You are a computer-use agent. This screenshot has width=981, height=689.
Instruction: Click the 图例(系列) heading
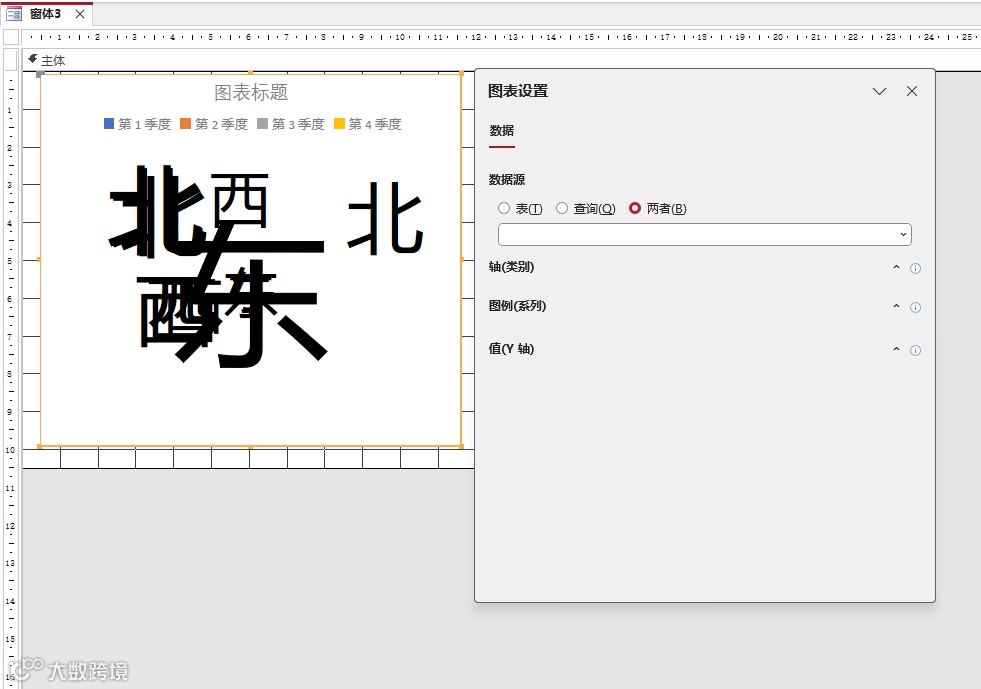[x=517, y=306]
